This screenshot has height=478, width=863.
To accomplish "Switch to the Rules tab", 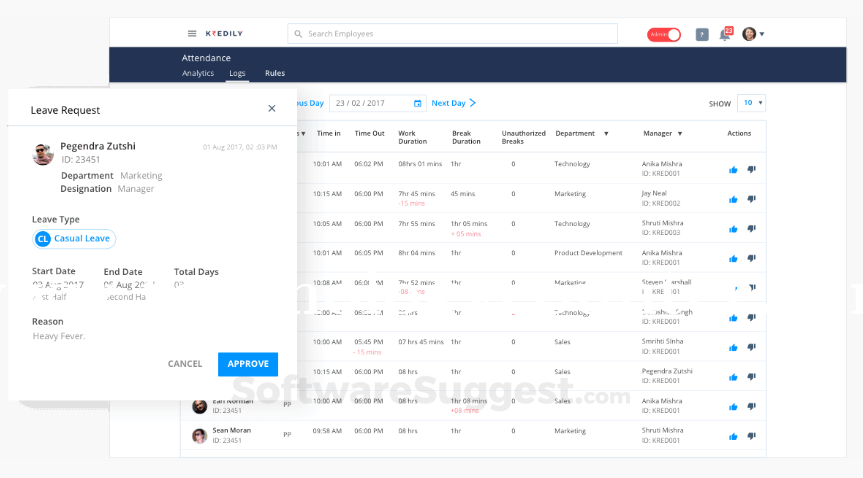I will pos(275,73).
